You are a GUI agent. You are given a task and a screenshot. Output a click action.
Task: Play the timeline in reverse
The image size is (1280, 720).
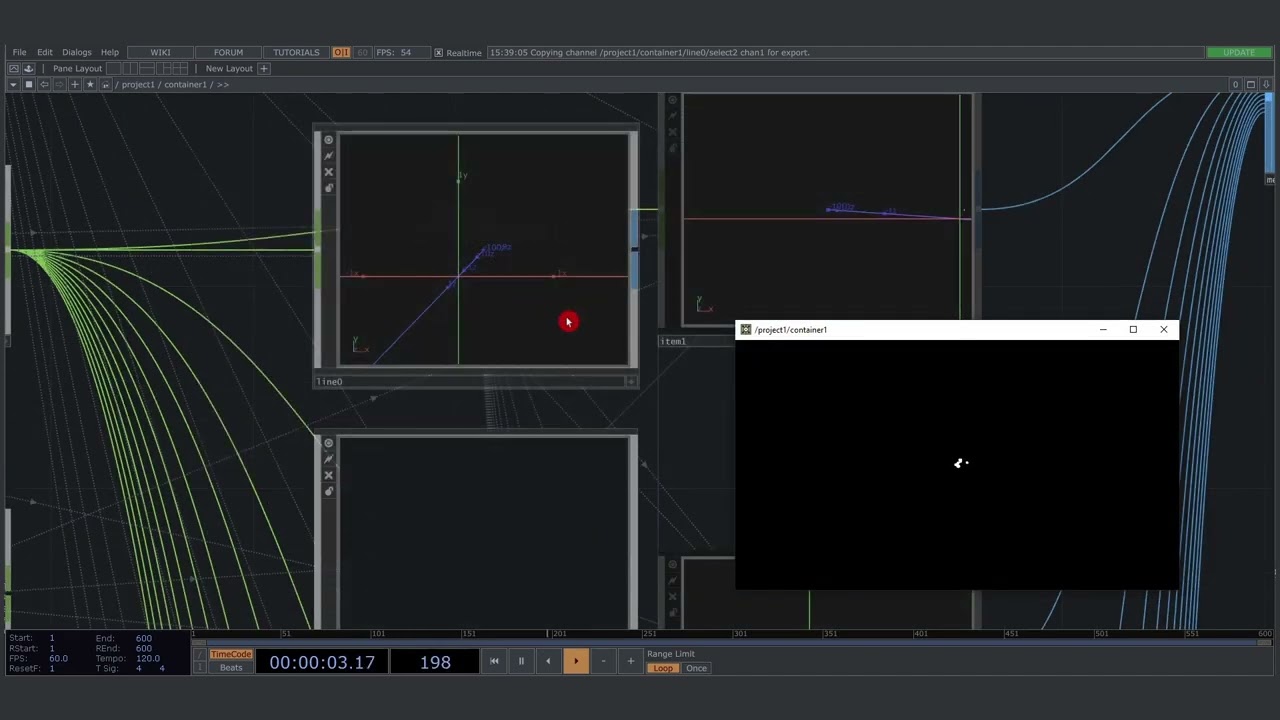(548, 661)
